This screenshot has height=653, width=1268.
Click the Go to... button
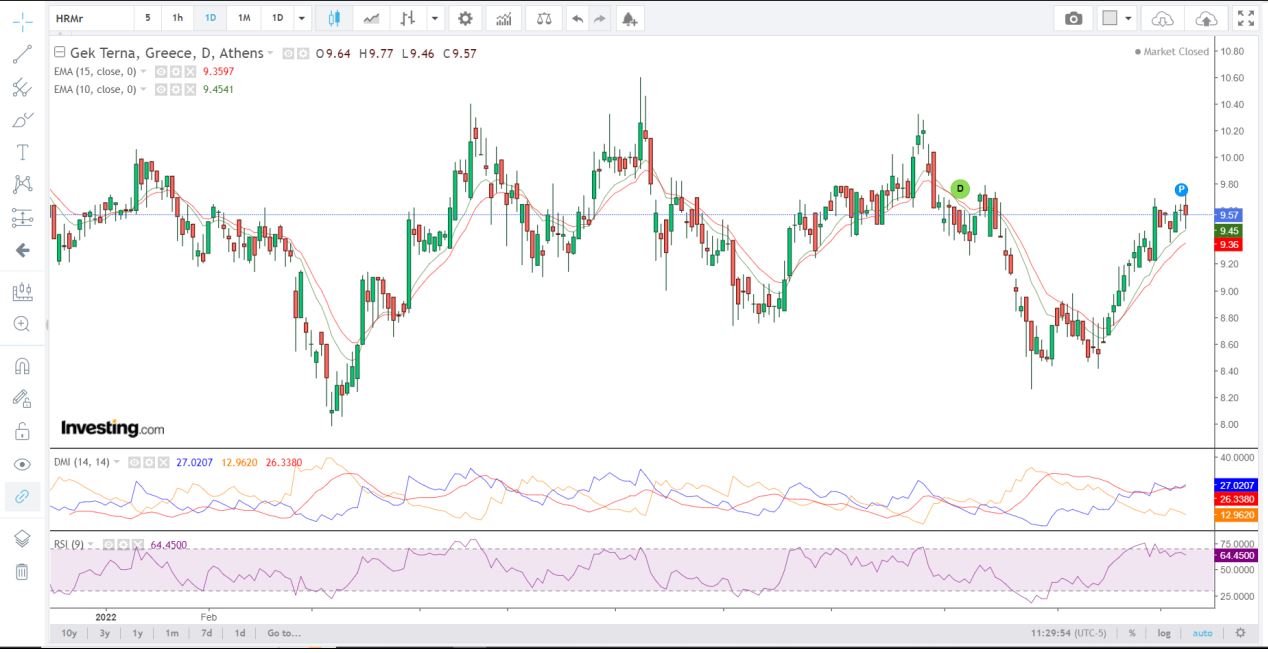coord(283,633)
